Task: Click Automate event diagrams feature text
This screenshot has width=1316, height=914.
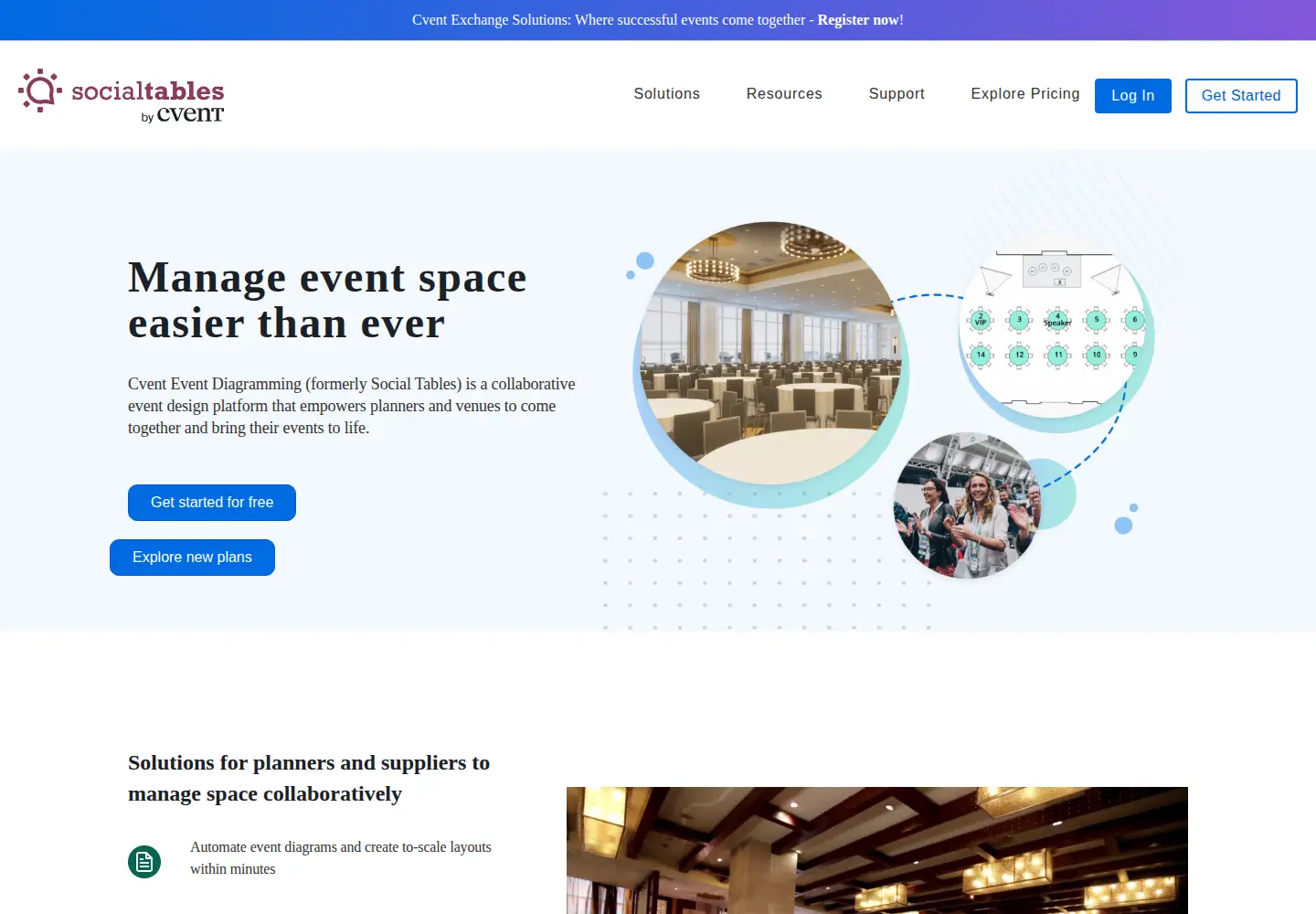Action: click(341, 858)
